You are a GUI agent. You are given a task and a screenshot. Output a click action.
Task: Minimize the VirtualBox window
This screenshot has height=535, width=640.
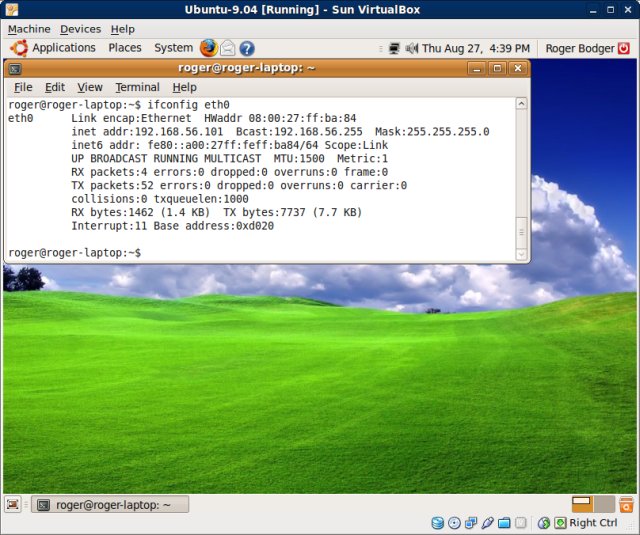(593, 10)
